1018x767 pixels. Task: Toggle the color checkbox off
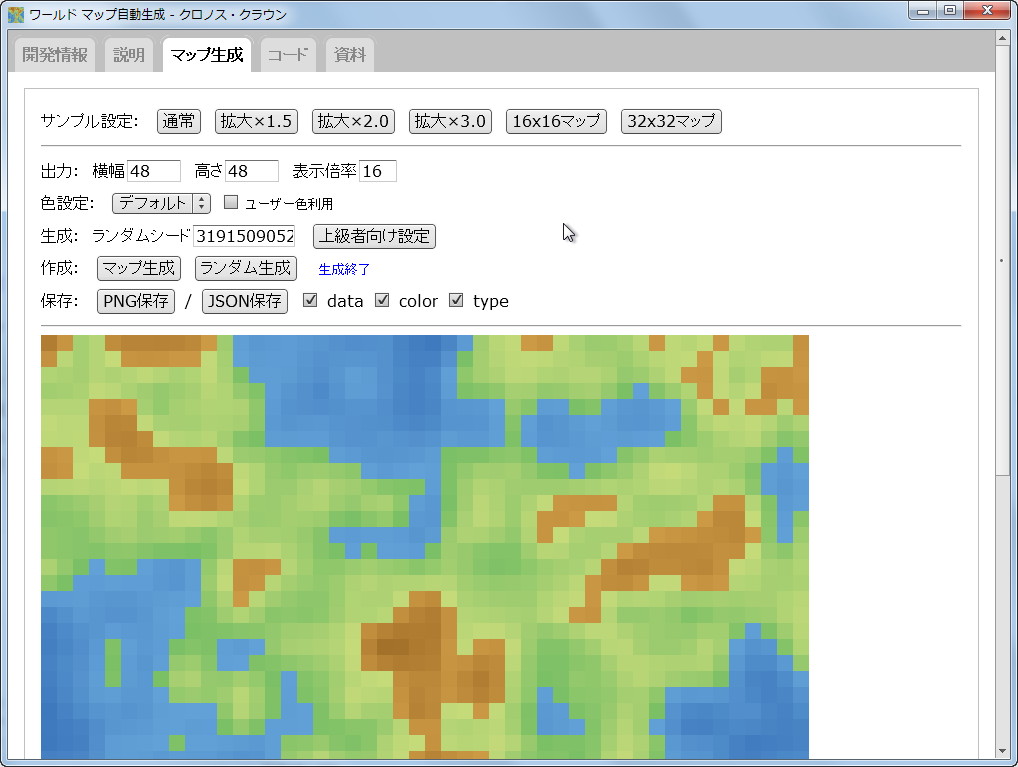pos(382,300)
